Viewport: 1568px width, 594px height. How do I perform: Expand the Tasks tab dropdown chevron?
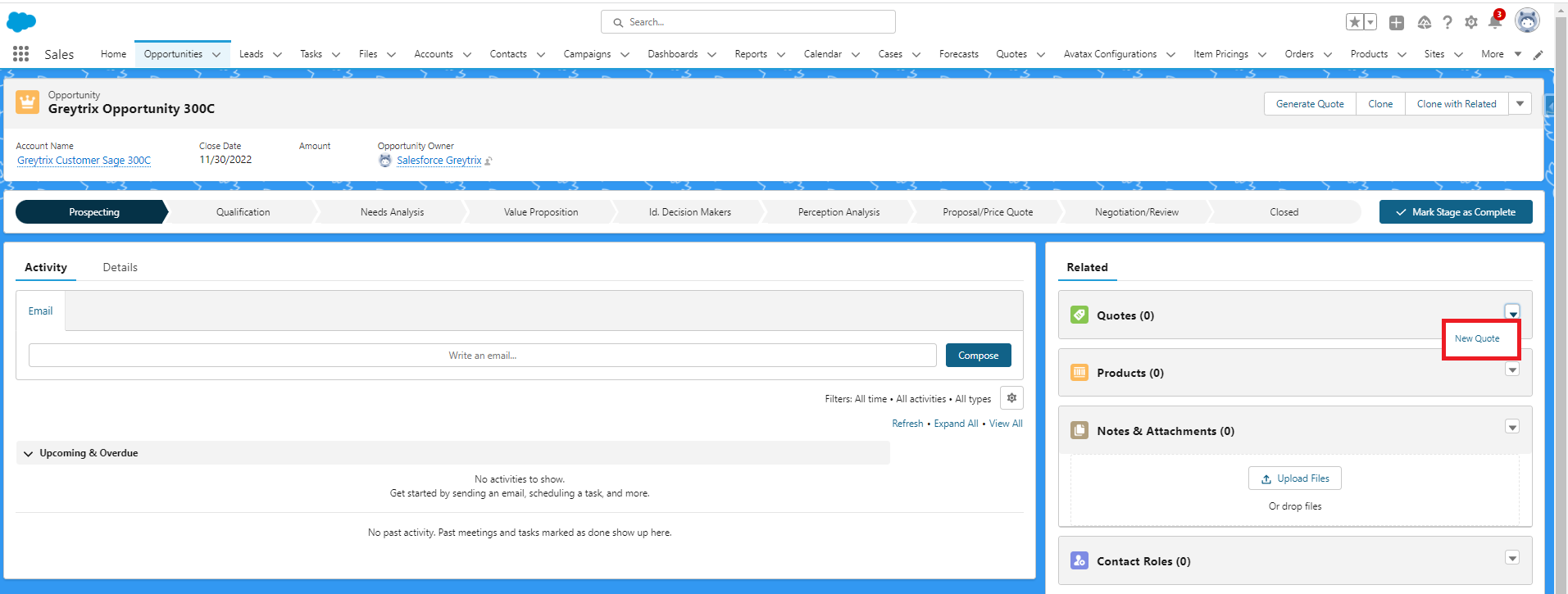[x=336, y=55]
